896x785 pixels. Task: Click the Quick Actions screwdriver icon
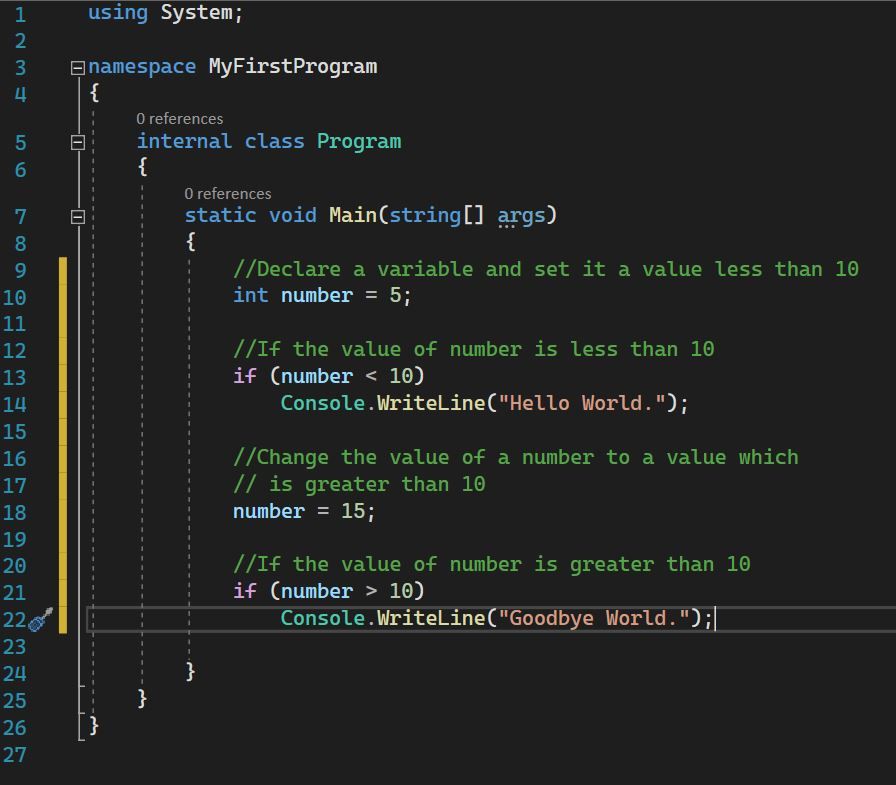pyautogui.click(x=40, y=620)
